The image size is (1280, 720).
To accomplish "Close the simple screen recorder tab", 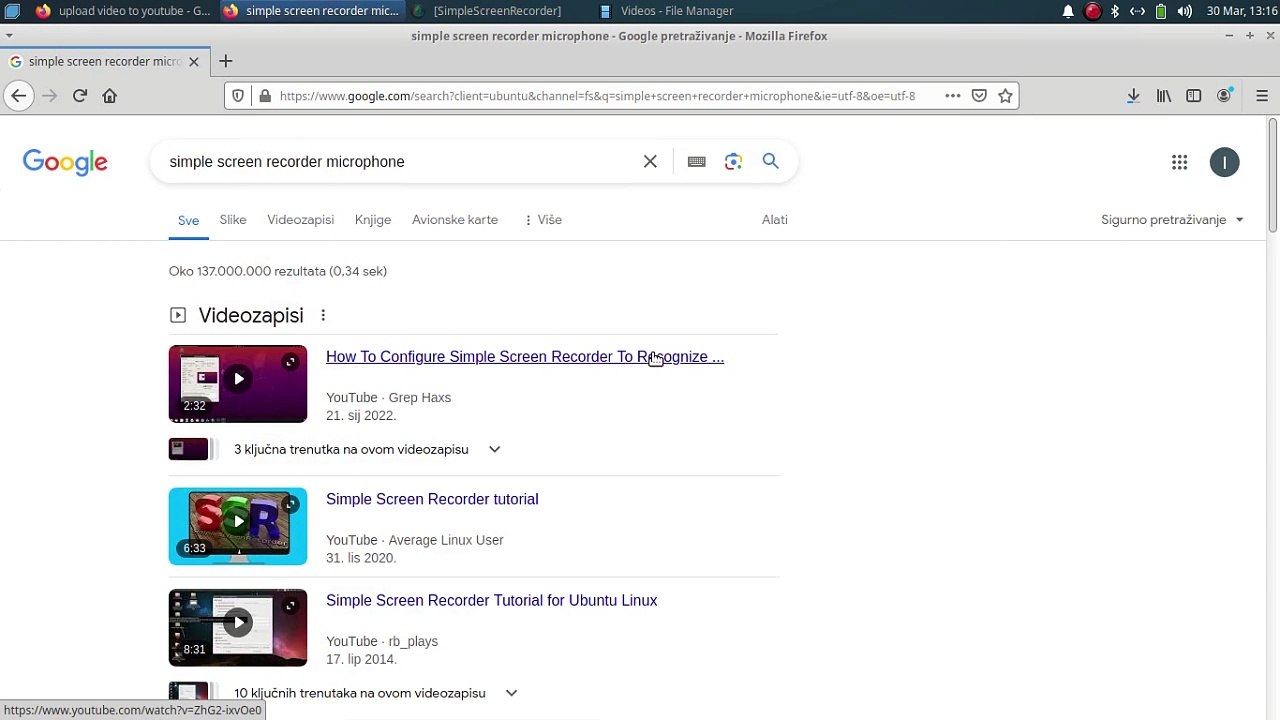I will tap(194, 61).
